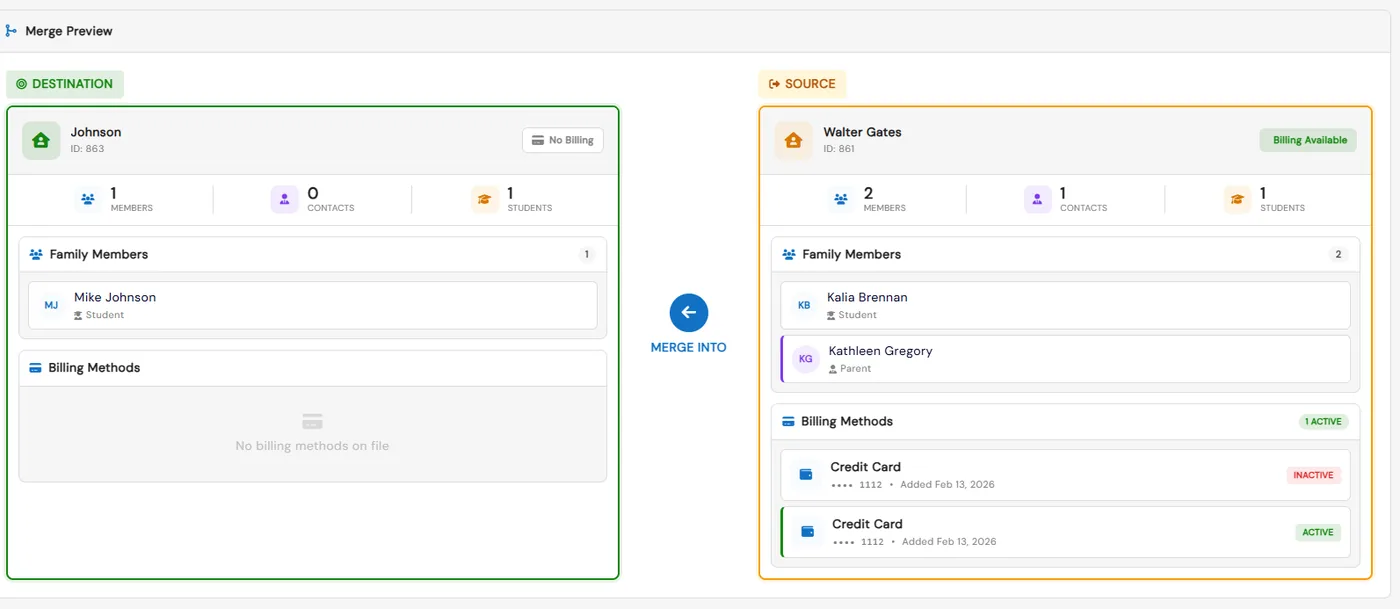Click Walter Gates members people icon
Image resolution: width=1400 pixels, height=609 pixels.
(x=842, y=200)
